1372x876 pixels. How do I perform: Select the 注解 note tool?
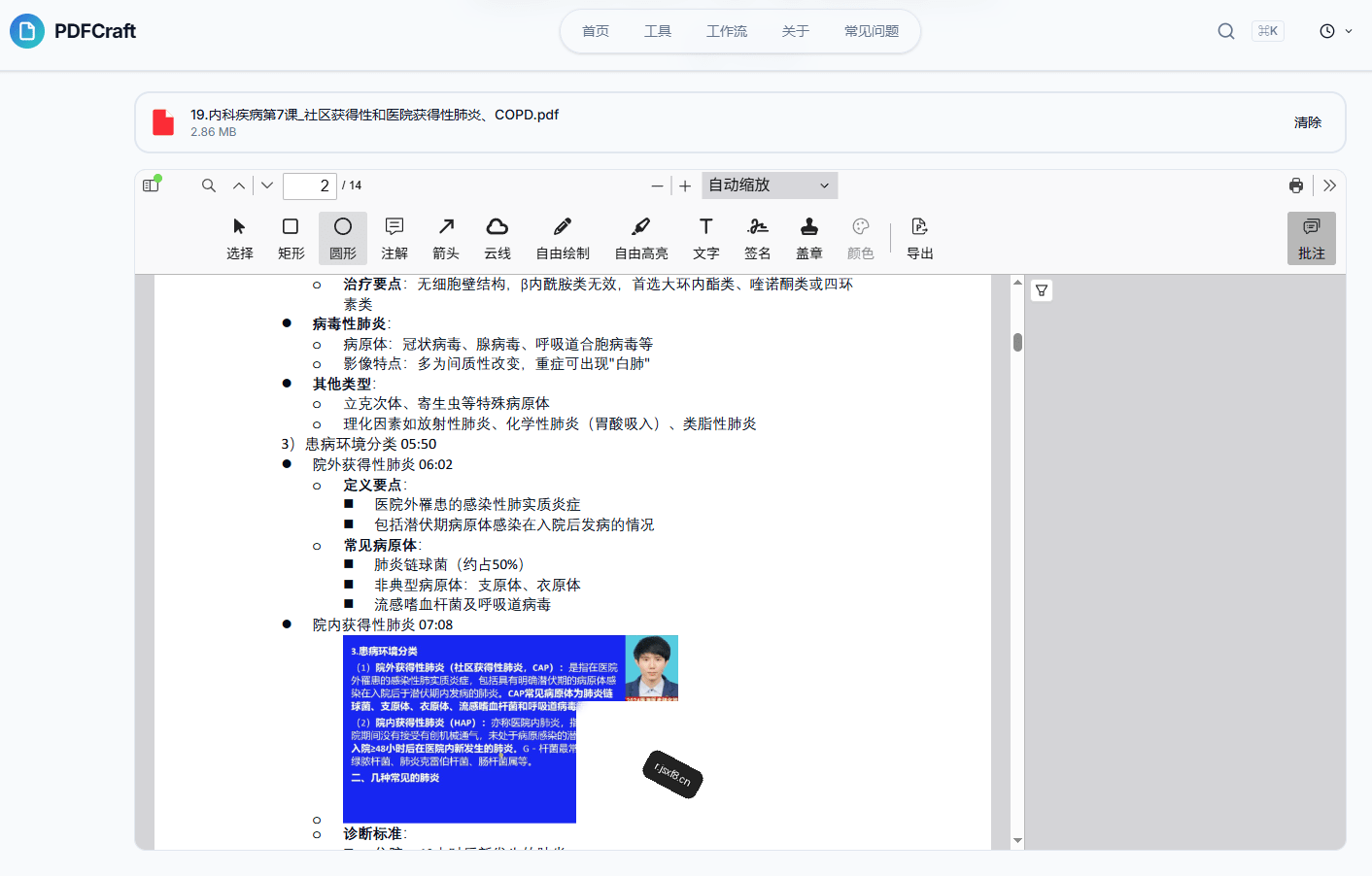point(394,239)
